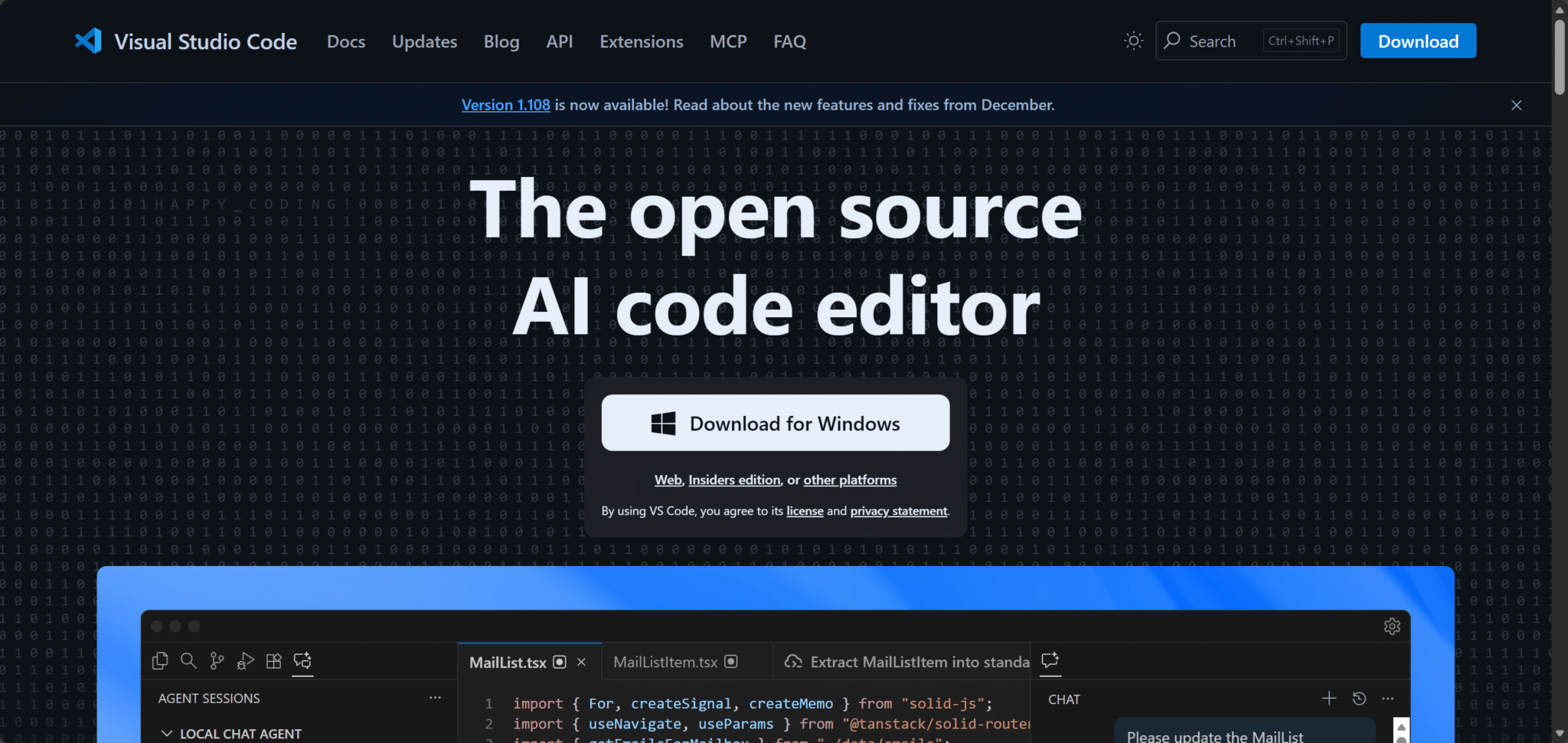This screenshot has width=1568, height=743.
Task: Click the Visual Studio Code title text
Action: coord(206,41)
